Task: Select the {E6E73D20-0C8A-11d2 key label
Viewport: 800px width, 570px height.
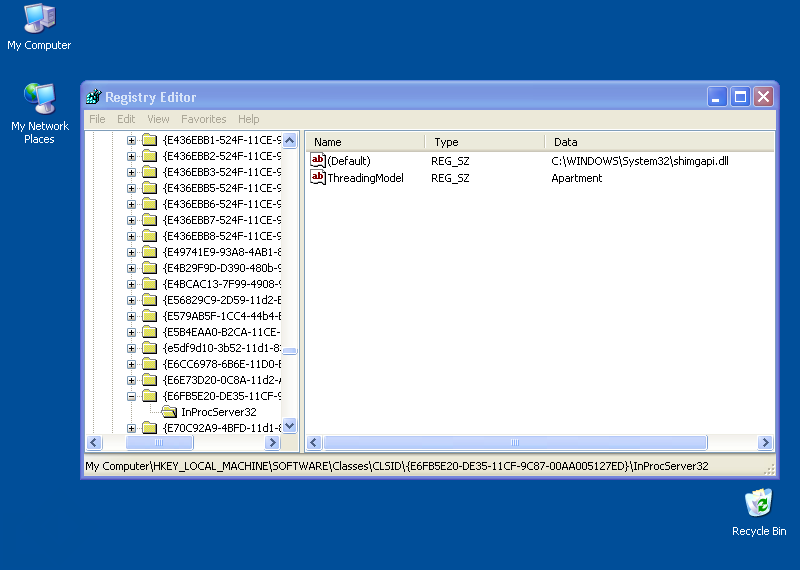Action: point(222,380)
